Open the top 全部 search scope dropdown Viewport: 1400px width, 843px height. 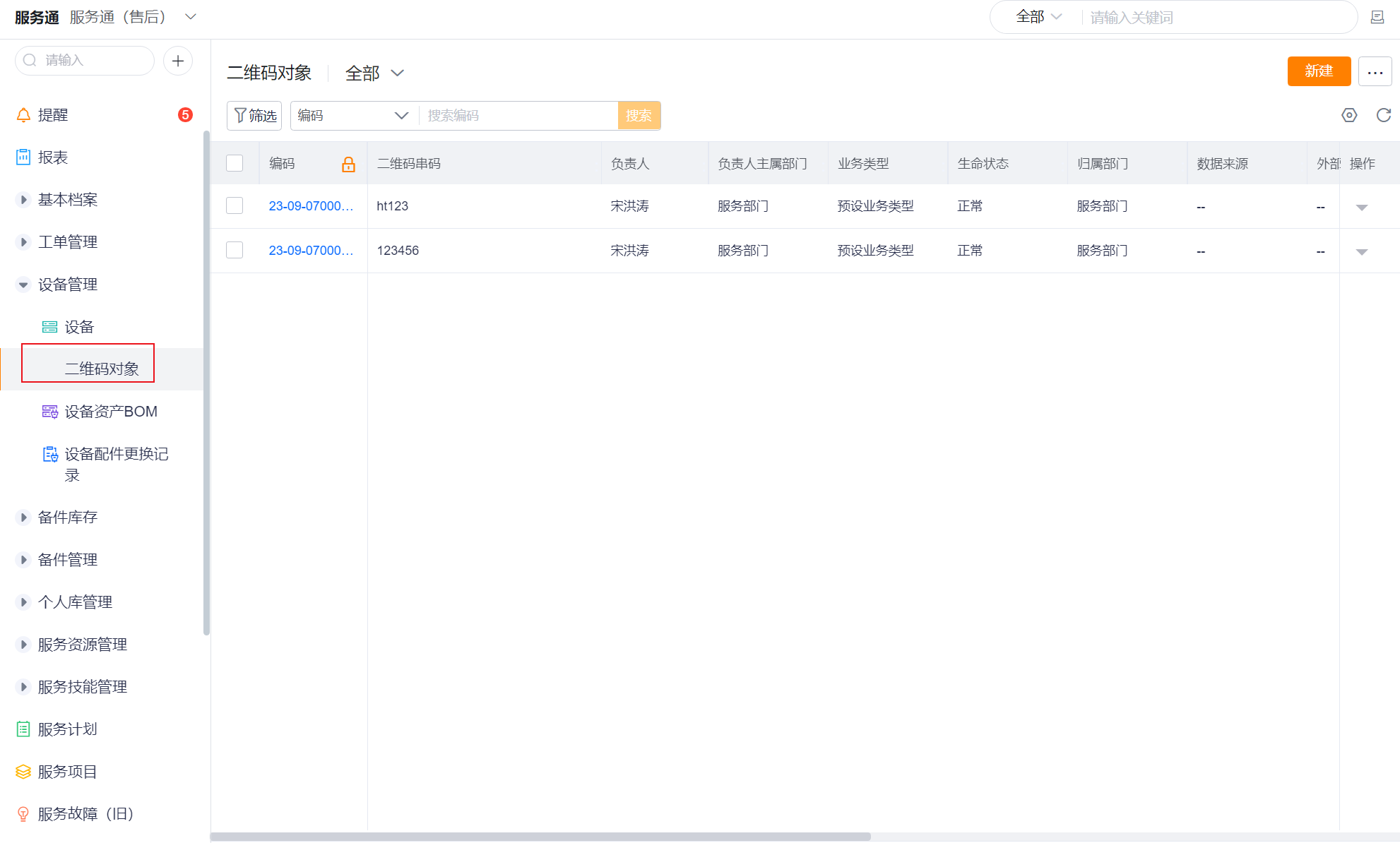click(x=1038, y=17)
